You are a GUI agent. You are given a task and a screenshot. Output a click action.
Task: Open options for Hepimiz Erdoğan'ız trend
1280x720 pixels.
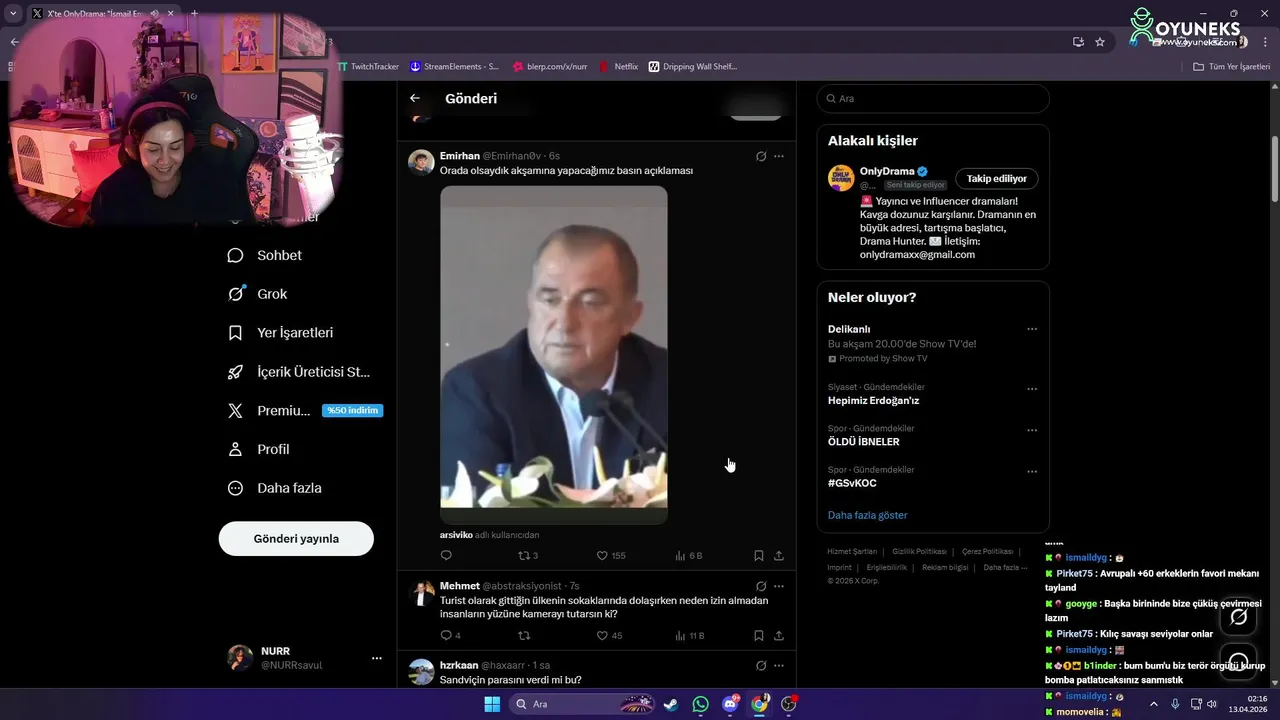(x=1032, y=389)
